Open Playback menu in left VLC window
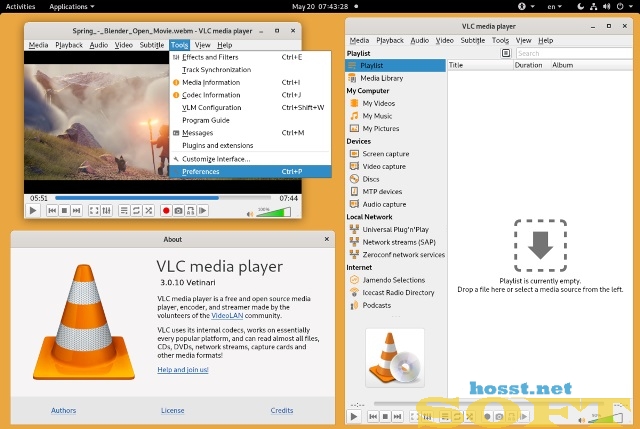Viewport: 640px width, 429px height. point(69,45)
